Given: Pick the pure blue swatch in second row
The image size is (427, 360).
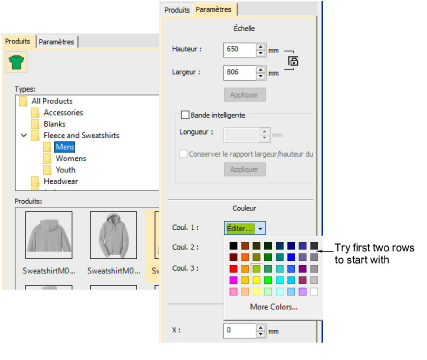Looking at the screenshot, I should pyautogui.click(x=291, y=257).
